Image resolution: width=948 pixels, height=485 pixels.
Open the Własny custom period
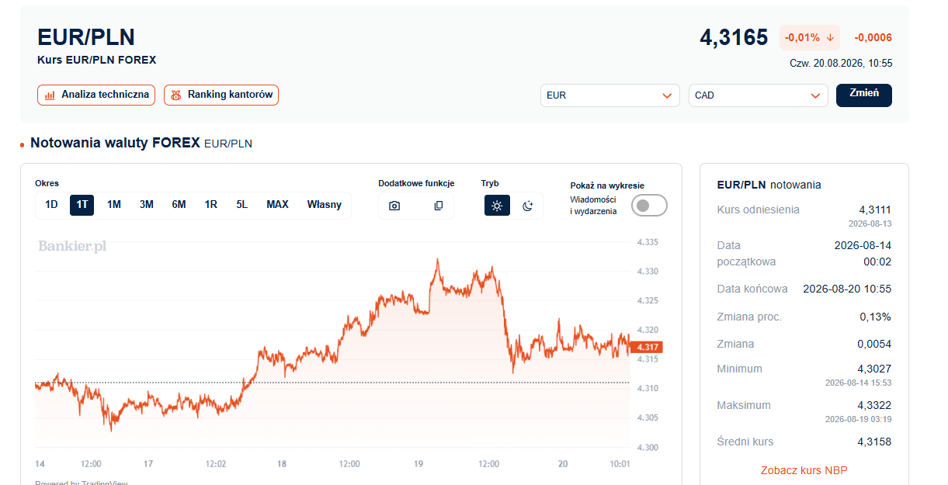coord(324,204)
